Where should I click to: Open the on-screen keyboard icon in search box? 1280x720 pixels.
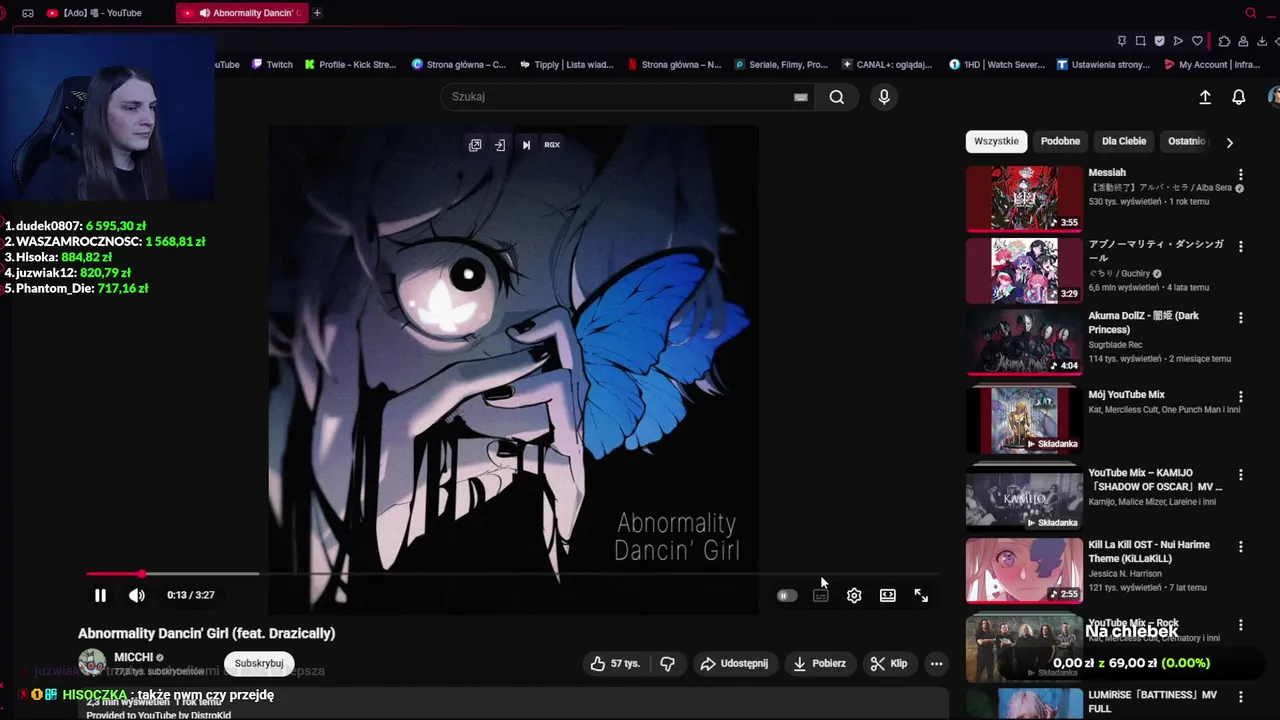click(800, 97)
